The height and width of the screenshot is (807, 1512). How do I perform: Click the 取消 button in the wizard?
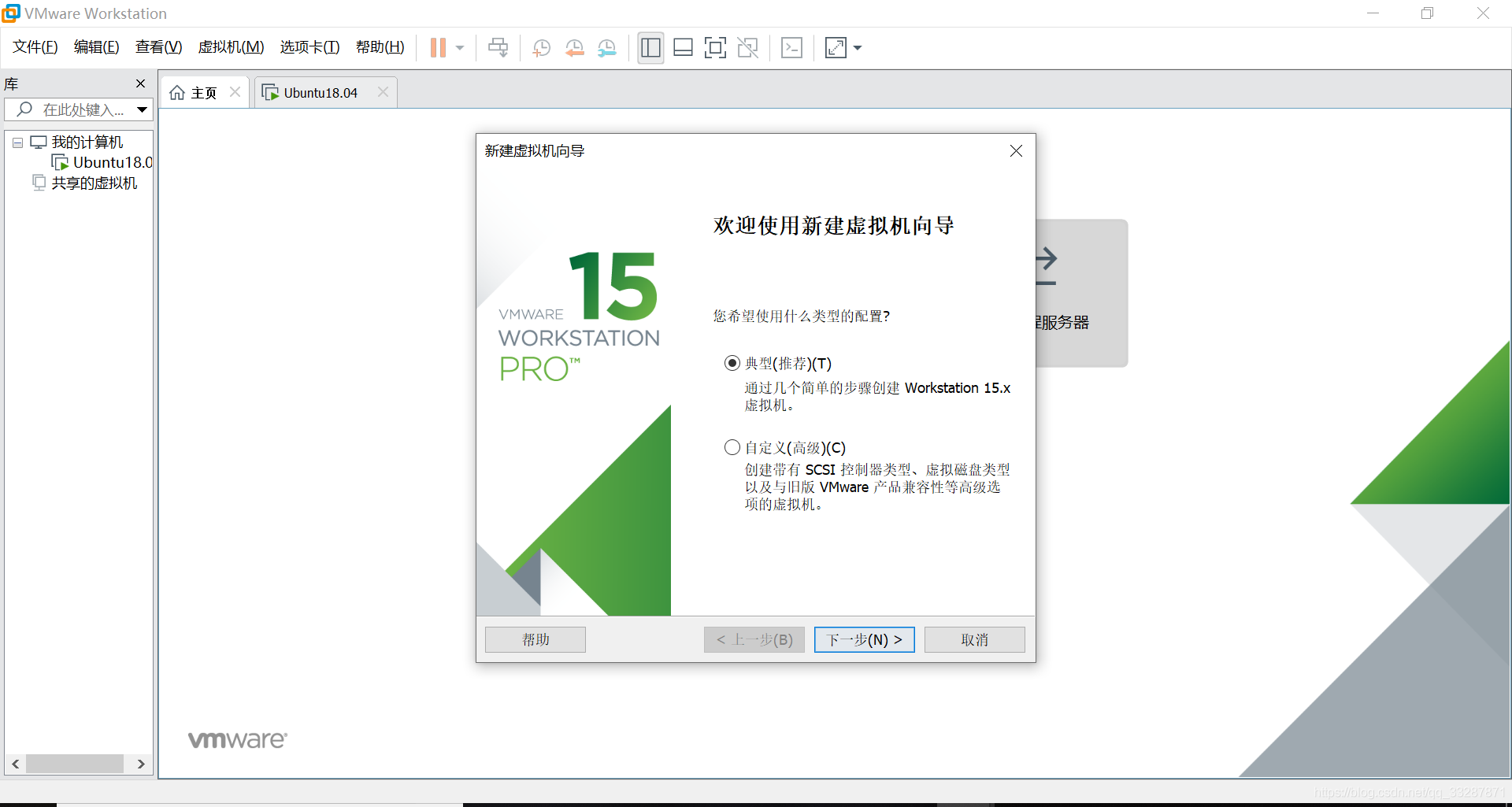click(974, 639)
